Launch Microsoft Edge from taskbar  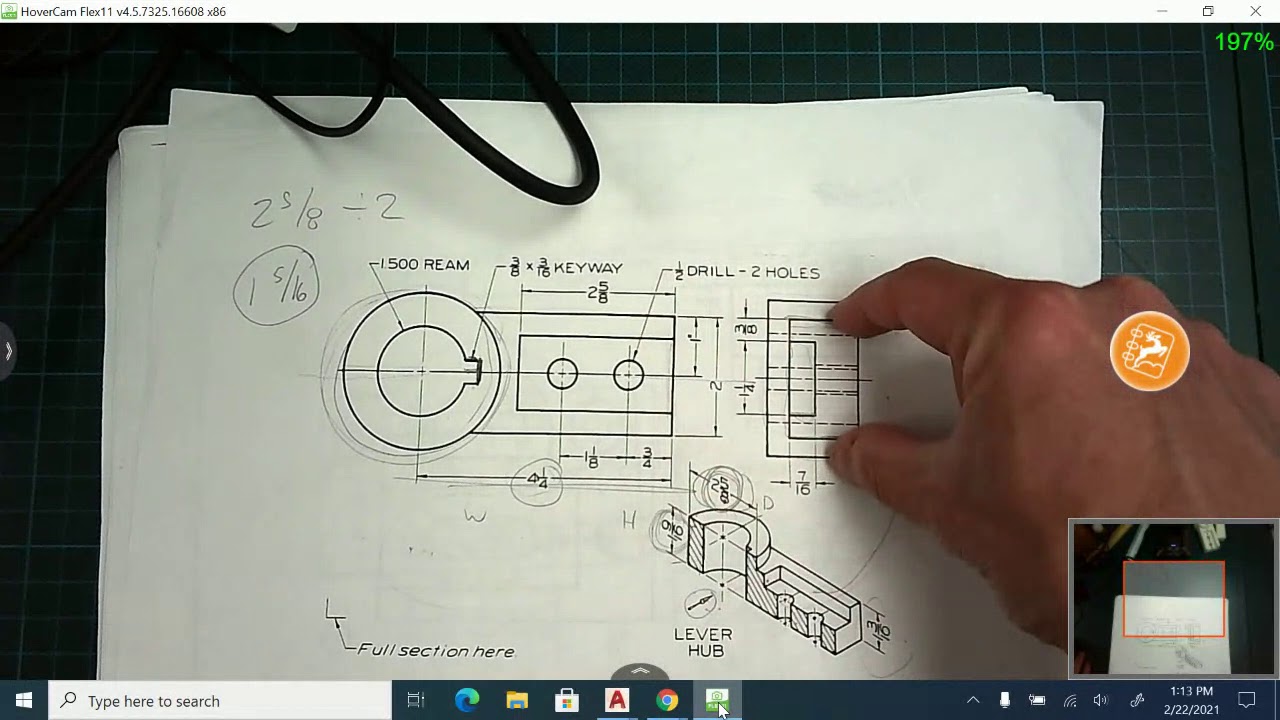(x=467, y=701)
